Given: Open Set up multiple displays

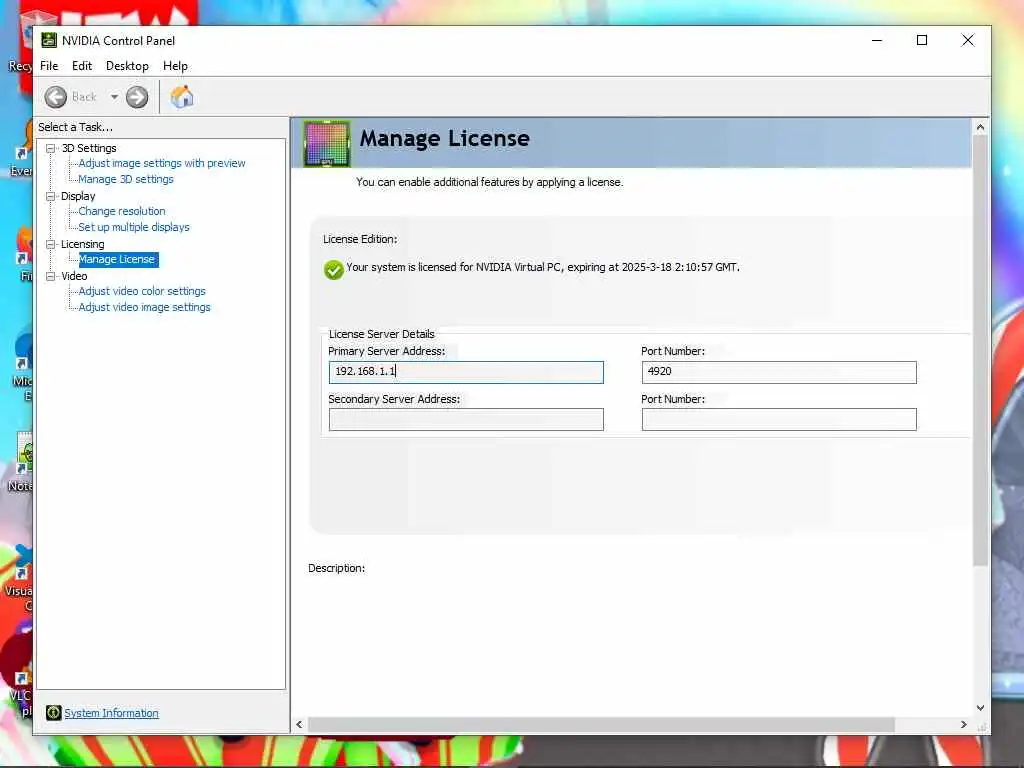Looking at the screenshot, I should tap(134, 227).
